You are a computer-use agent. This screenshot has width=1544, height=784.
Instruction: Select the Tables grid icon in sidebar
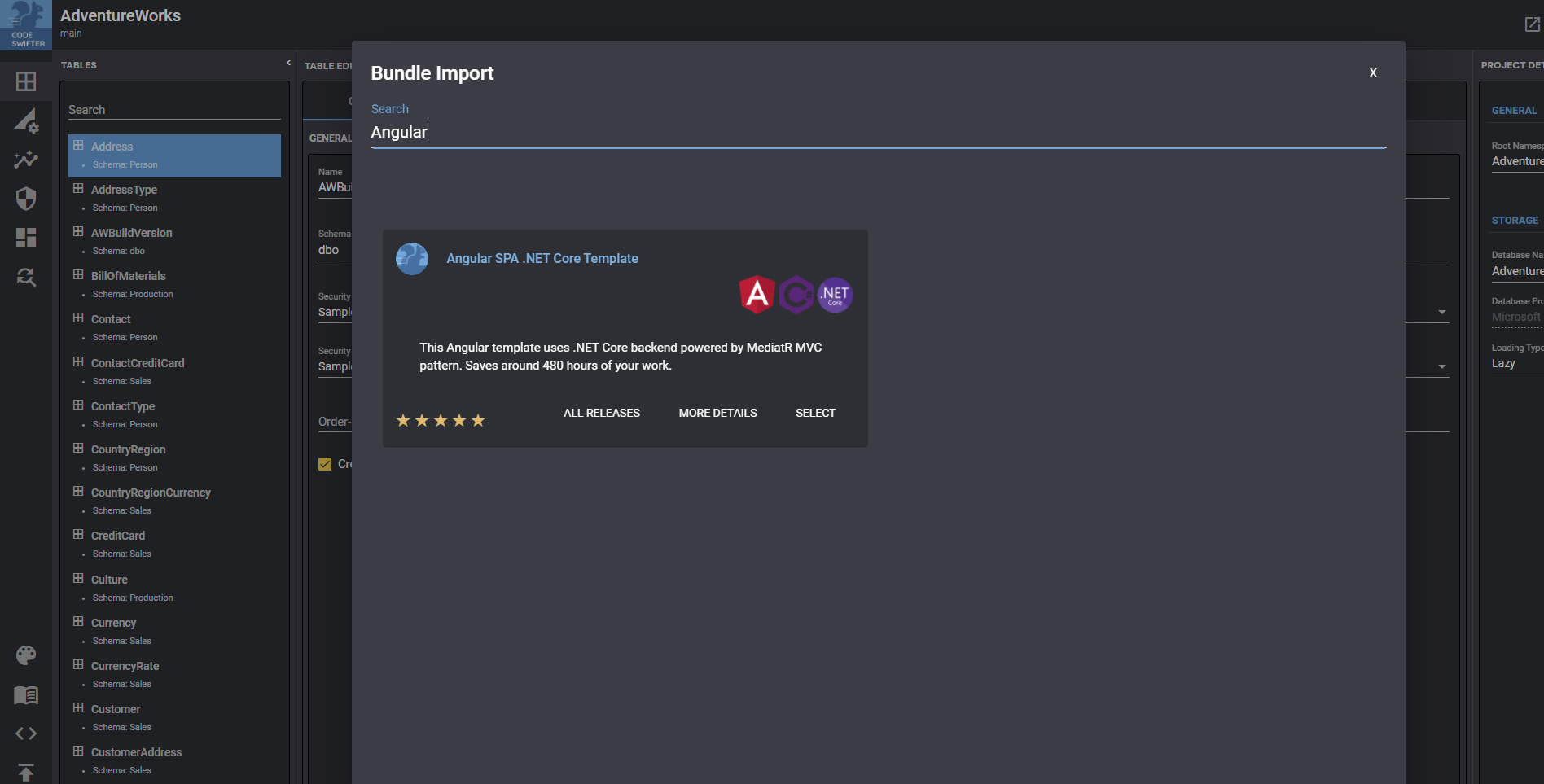click(x=25, y=81)
